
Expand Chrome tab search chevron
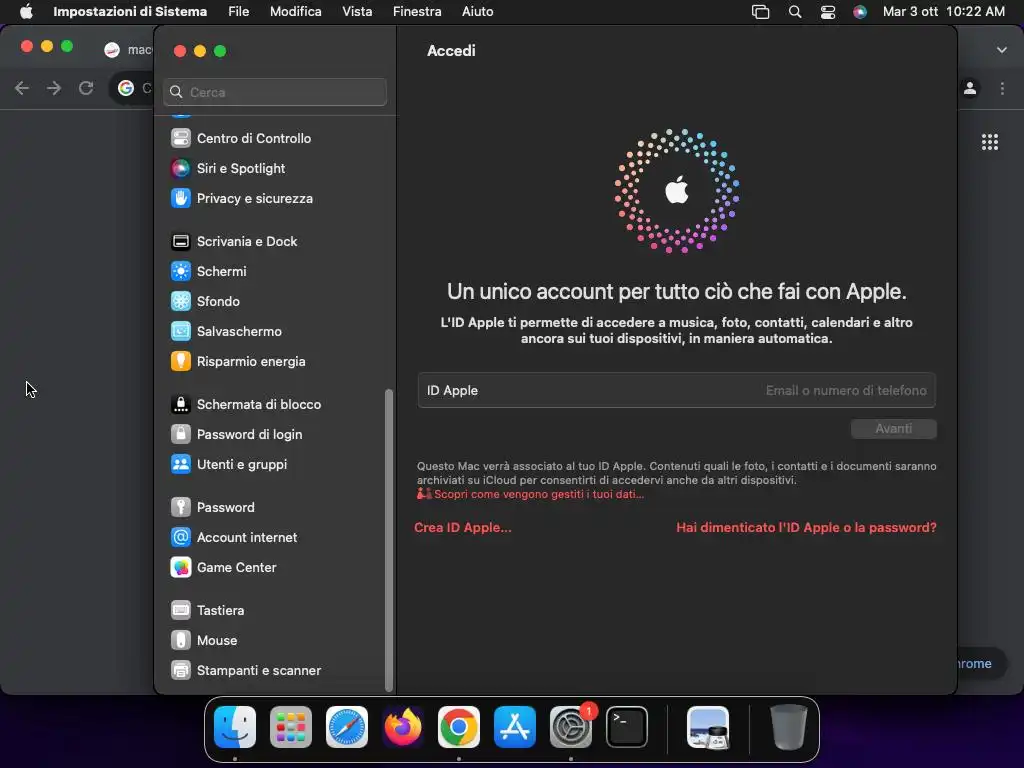[1002, 50]
